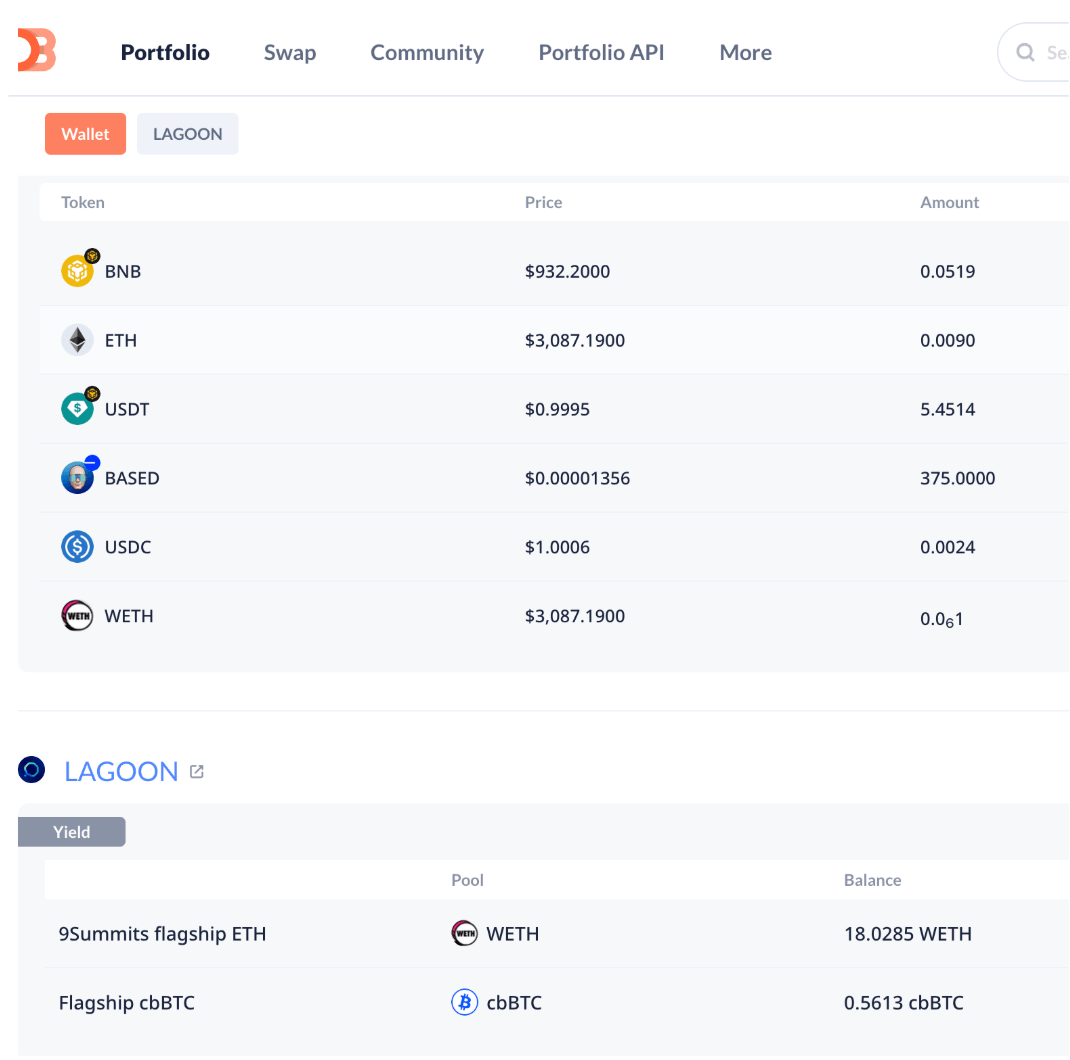Screen dimensions: 1070x1060
Task: Click the USDC amount 0.0024
Action: [947, 547]
